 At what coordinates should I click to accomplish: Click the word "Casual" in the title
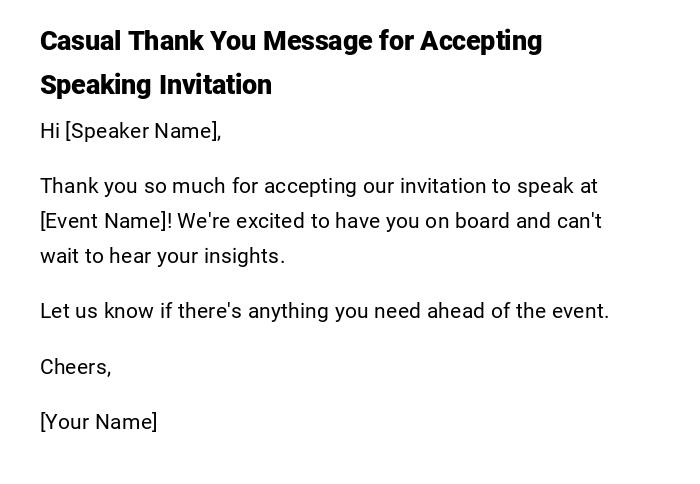pos(80,41)
